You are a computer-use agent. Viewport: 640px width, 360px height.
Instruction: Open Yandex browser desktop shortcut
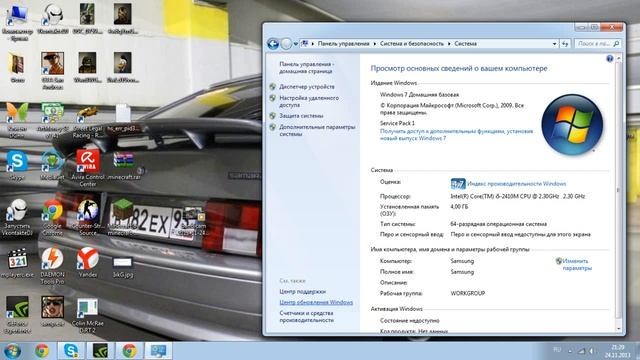(88, 262)
